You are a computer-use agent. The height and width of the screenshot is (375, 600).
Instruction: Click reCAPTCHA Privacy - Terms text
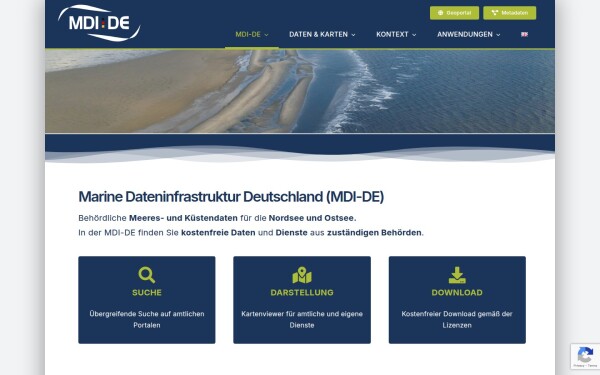585,366
